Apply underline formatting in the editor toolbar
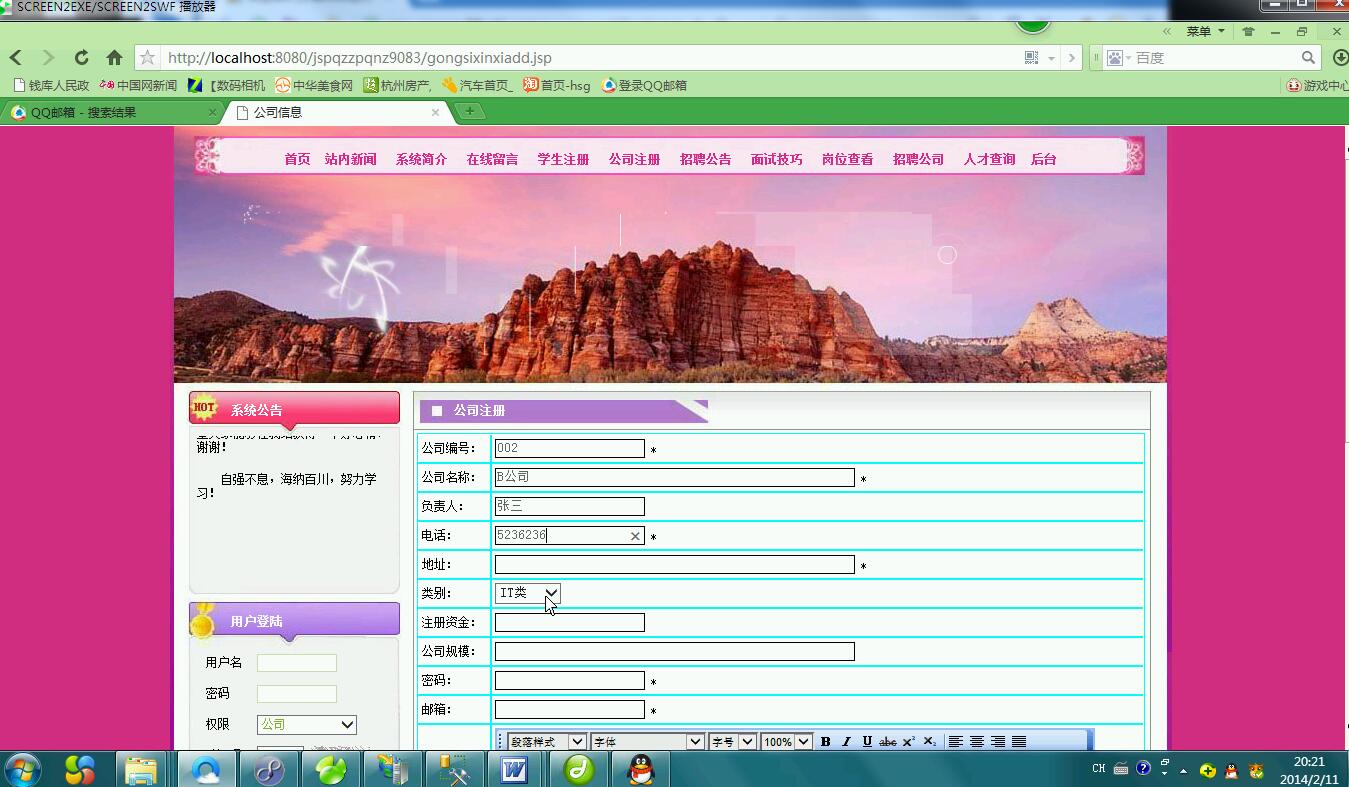Screen dimensions: 1349x787 (x=867, y=741)
